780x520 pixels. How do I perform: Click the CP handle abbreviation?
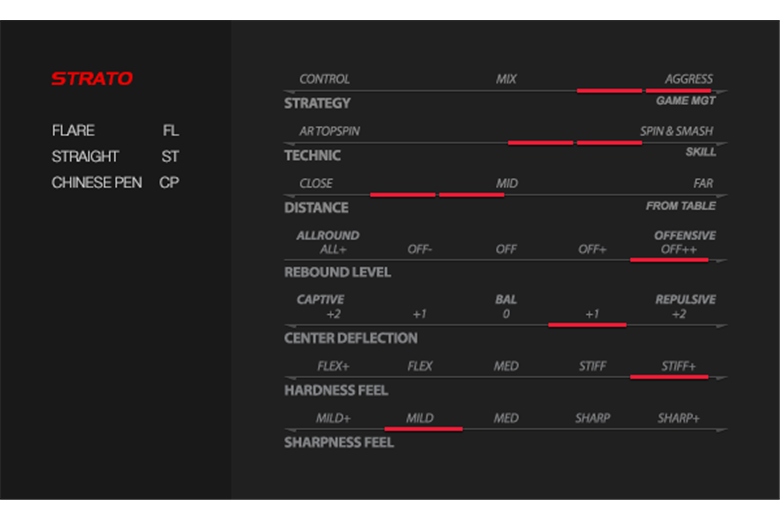click(169, 183)
